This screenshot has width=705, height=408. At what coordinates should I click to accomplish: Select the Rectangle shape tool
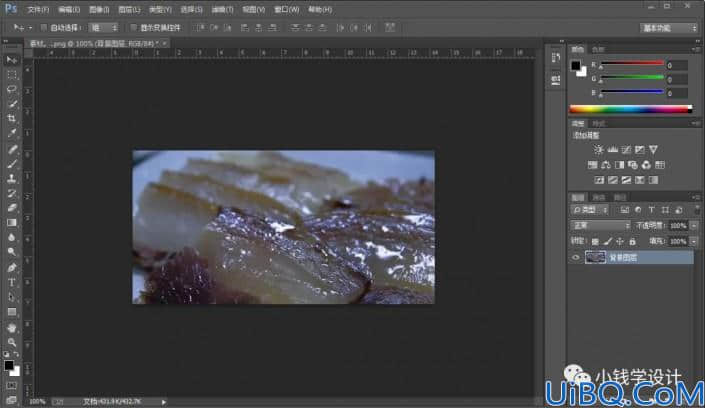[x=12, y=312]
